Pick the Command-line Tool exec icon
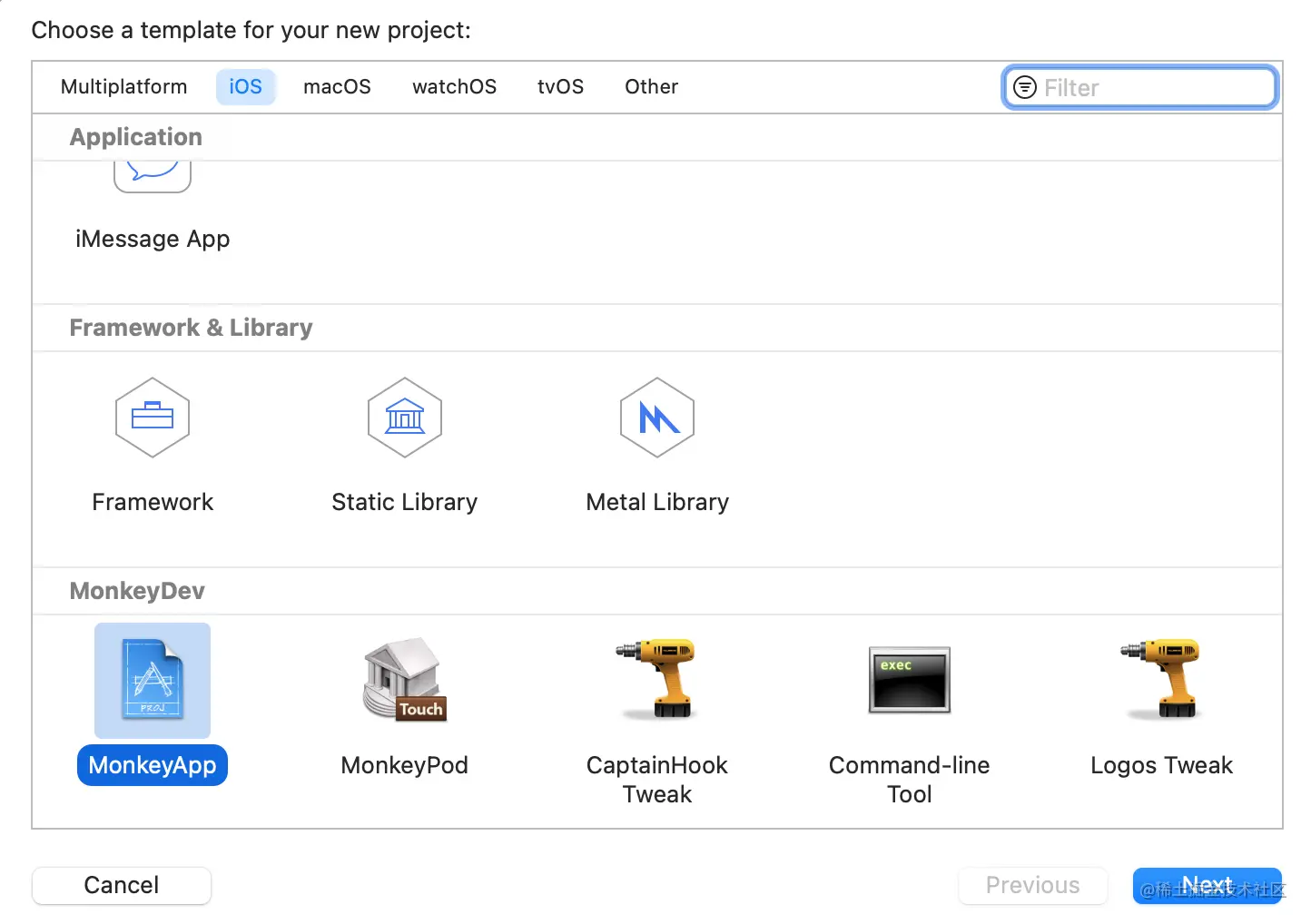 (910, 680)
